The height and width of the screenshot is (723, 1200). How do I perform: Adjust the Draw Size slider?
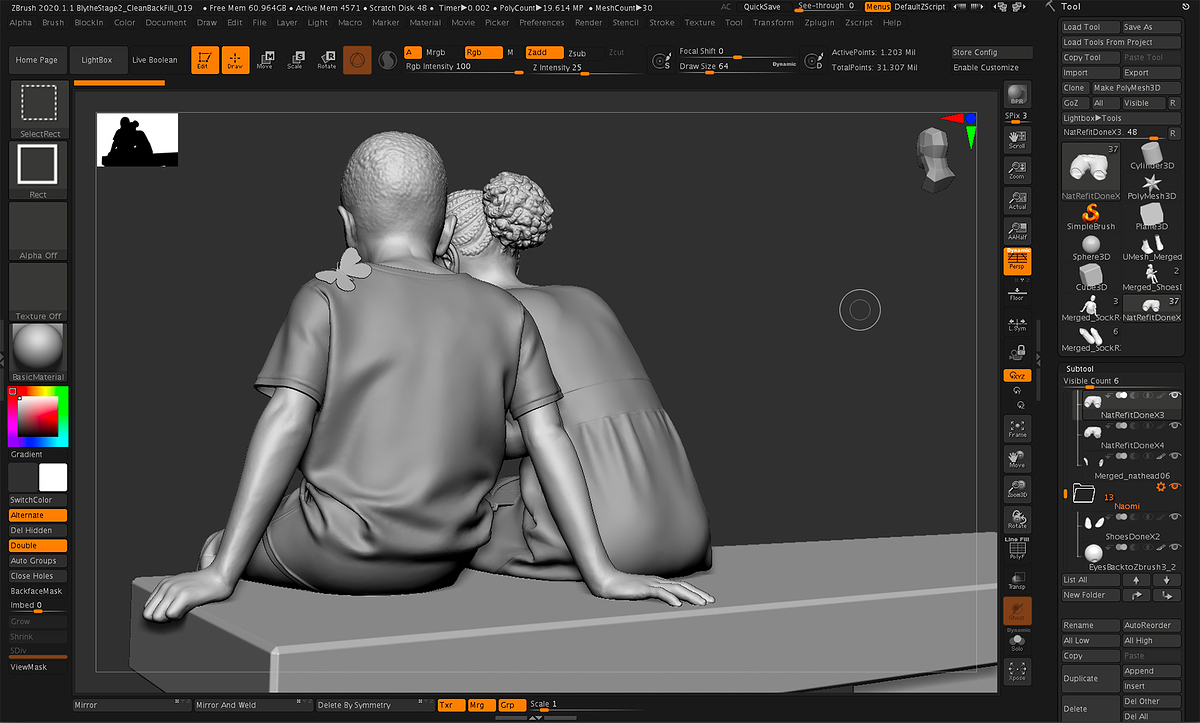pos(738,67)
